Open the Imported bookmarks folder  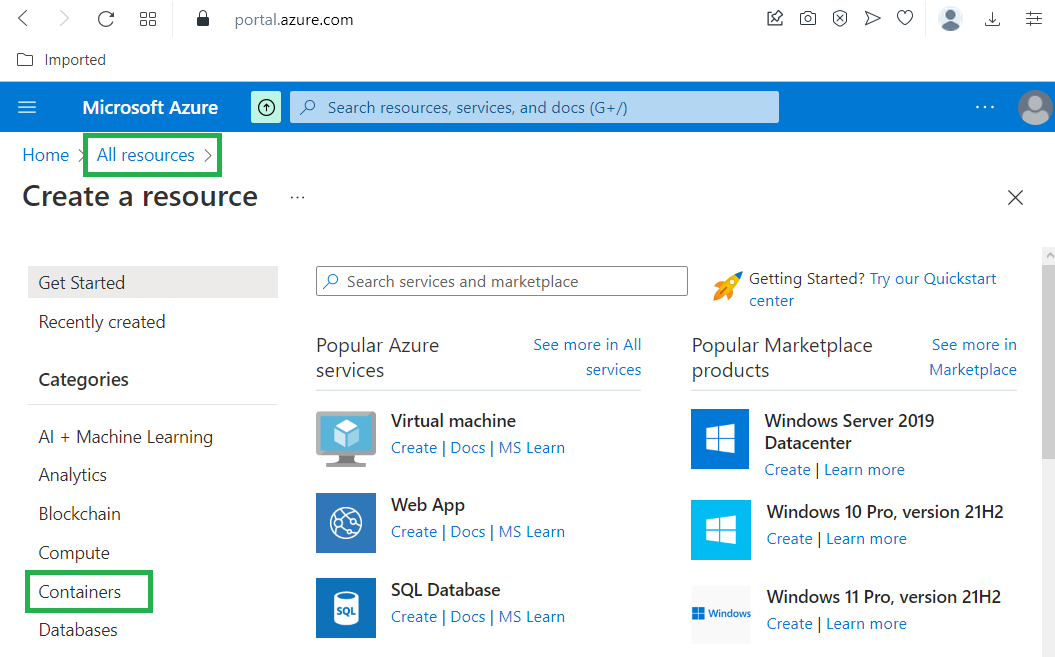tap(62, 60)
